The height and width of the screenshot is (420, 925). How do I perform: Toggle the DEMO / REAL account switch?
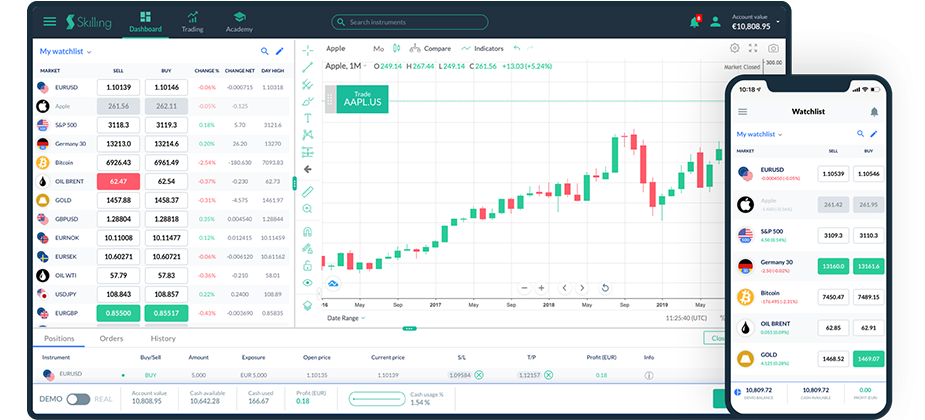point(78,399)
